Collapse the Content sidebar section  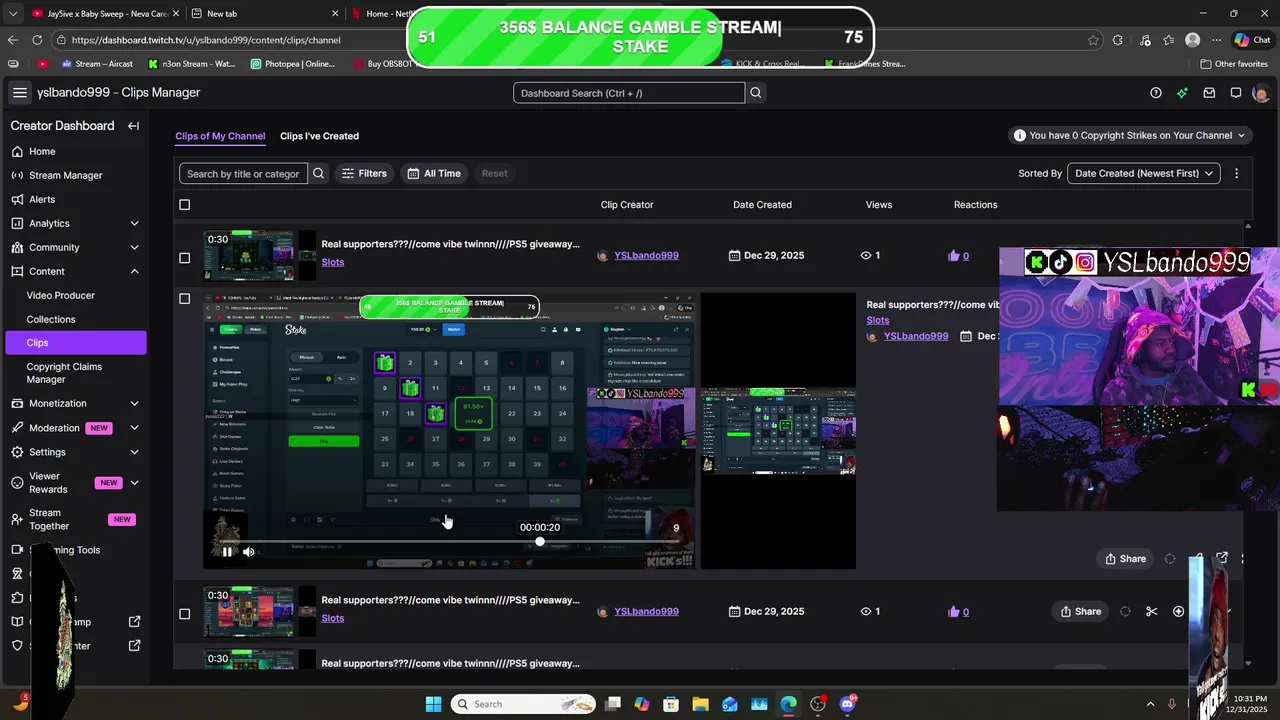[x=134, y=272]
